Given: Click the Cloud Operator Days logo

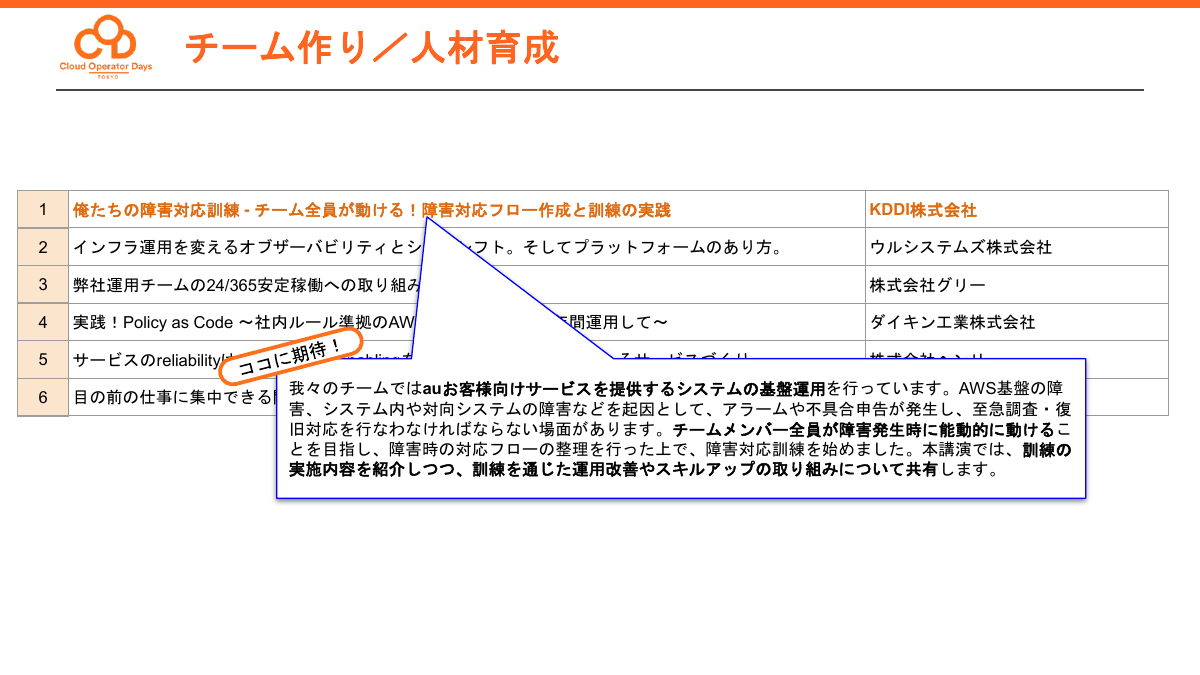Looking at the screenshot, I should pos(106,47).
